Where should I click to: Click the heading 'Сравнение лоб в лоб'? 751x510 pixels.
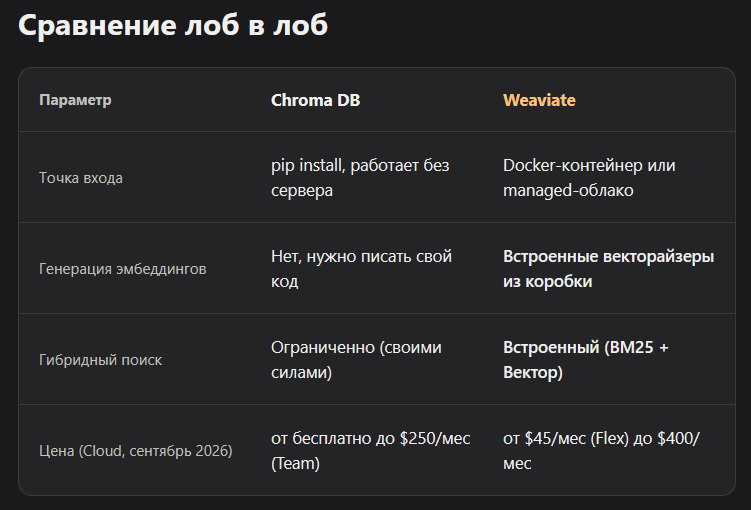(x=173, y=25)
